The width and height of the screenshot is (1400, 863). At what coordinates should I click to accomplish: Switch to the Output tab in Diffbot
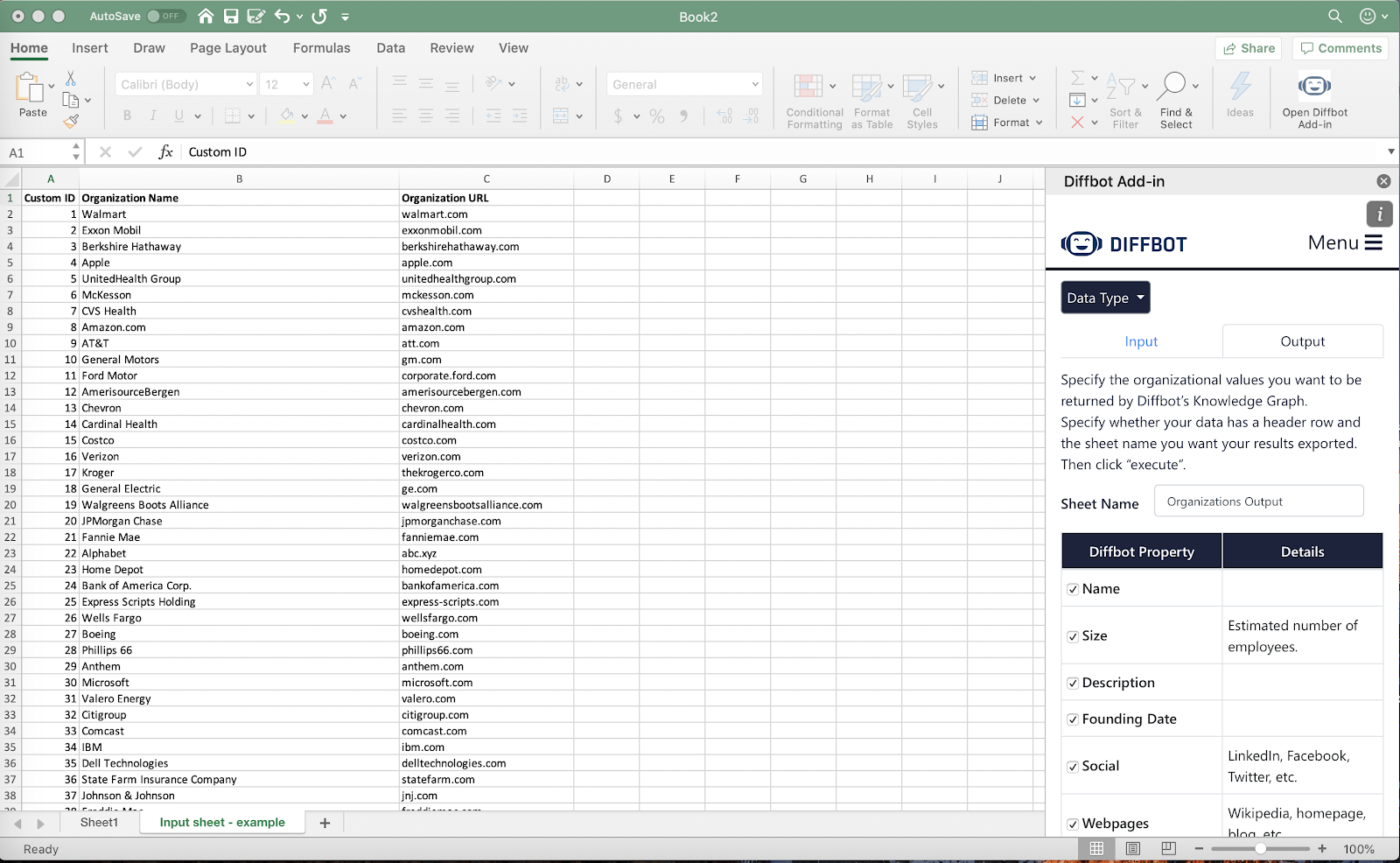click(x=1302, y=341)
